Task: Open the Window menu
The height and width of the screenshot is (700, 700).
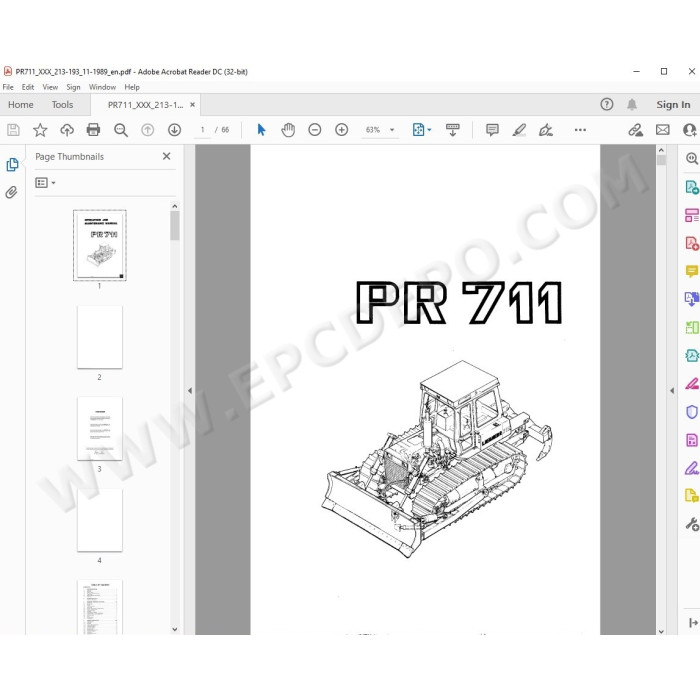Action: (x=102, y=87)
